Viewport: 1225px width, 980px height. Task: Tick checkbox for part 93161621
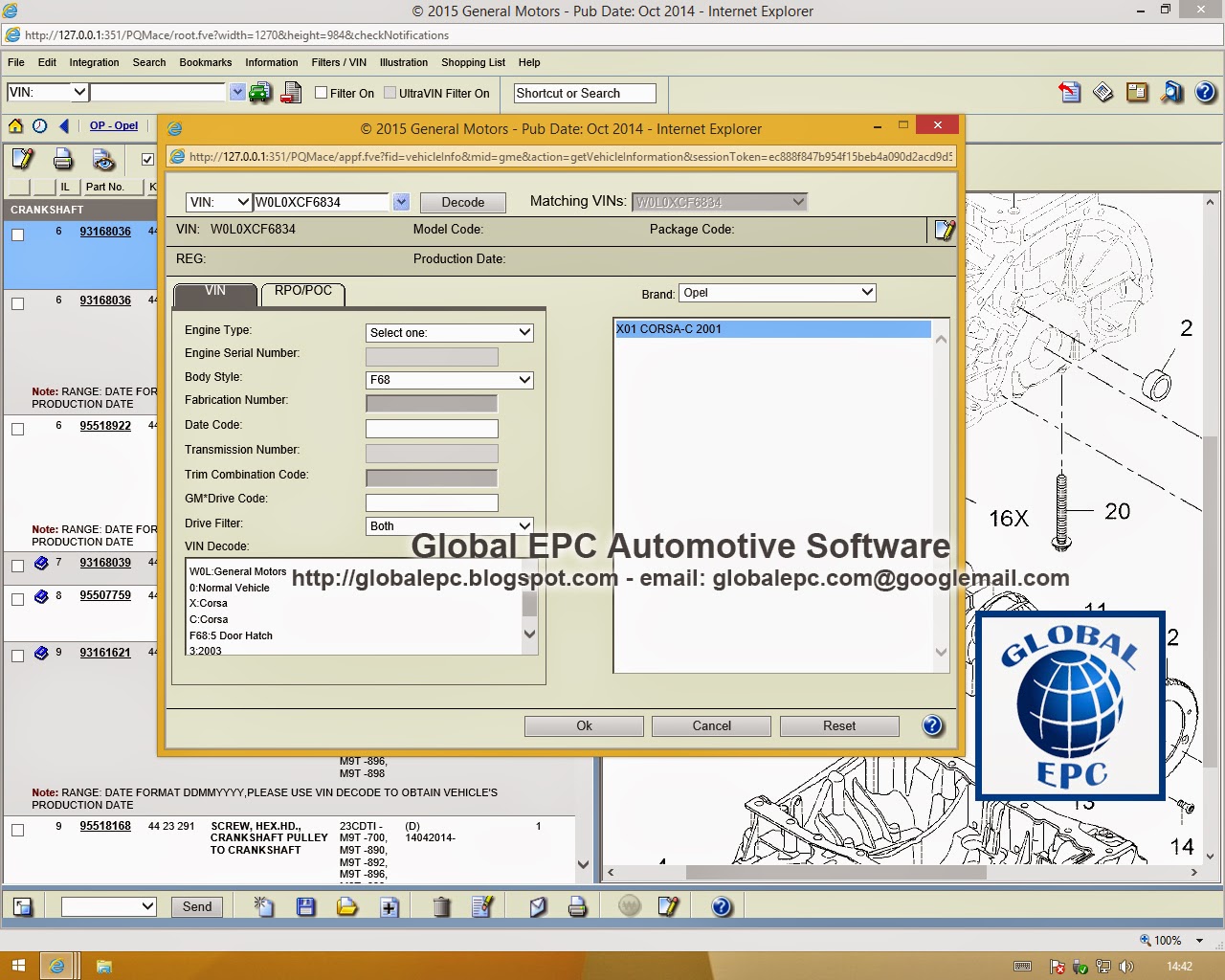pyautogui.click(x=17, y=656)
